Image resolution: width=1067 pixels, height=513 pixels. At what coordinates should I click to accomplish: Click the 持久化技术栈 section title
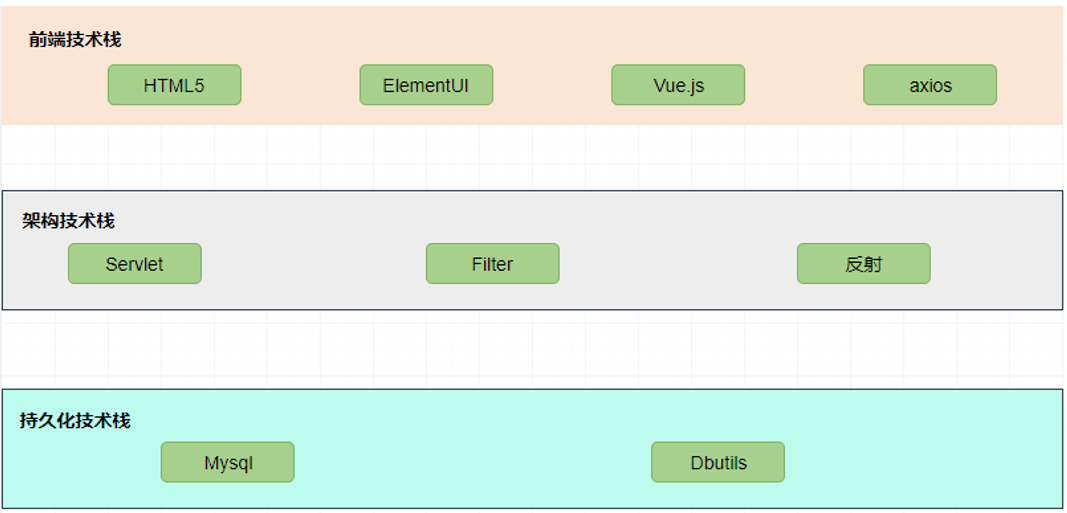(75, 420)
